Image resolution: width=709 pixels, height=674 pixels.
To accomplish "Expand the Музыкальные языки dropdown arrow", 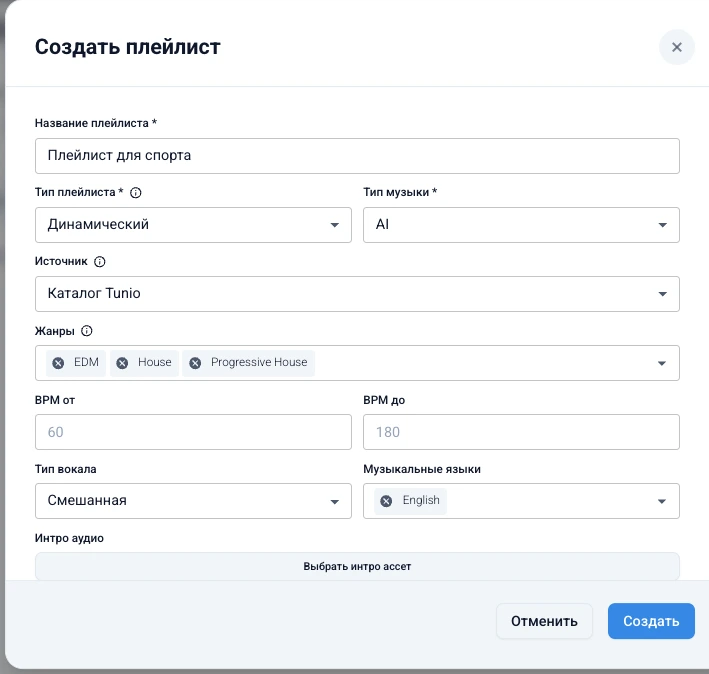I will pos(662,501).
